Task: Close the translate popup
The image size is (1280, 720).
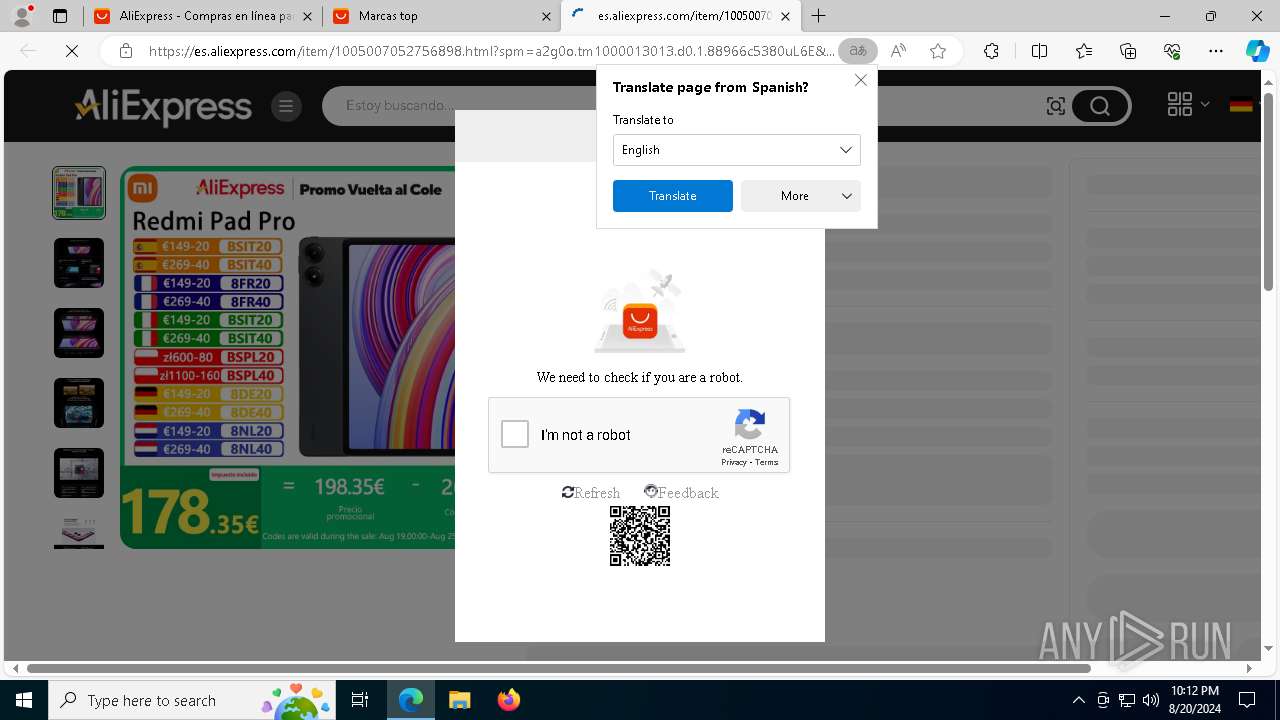Action: [x=861, y=80]
